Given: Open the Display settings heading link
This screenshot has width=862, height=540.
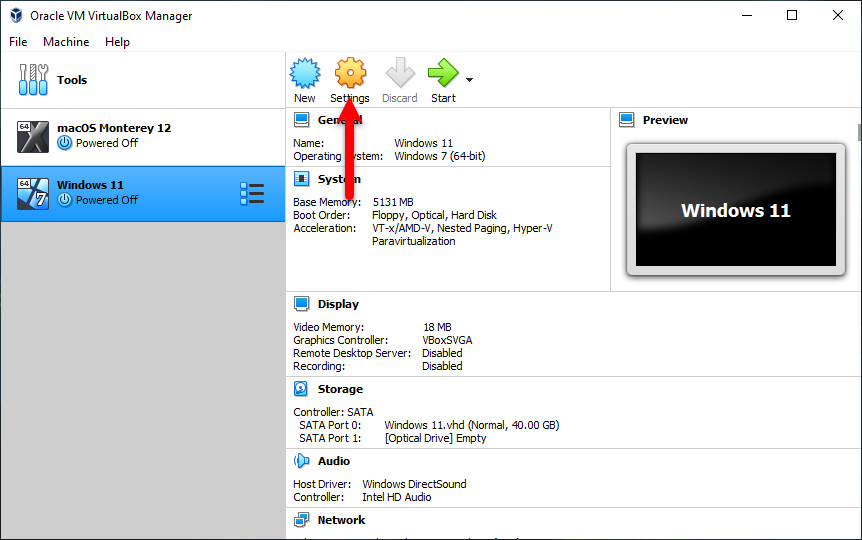Looking at the screenshot, I should [x=338, y=304].
